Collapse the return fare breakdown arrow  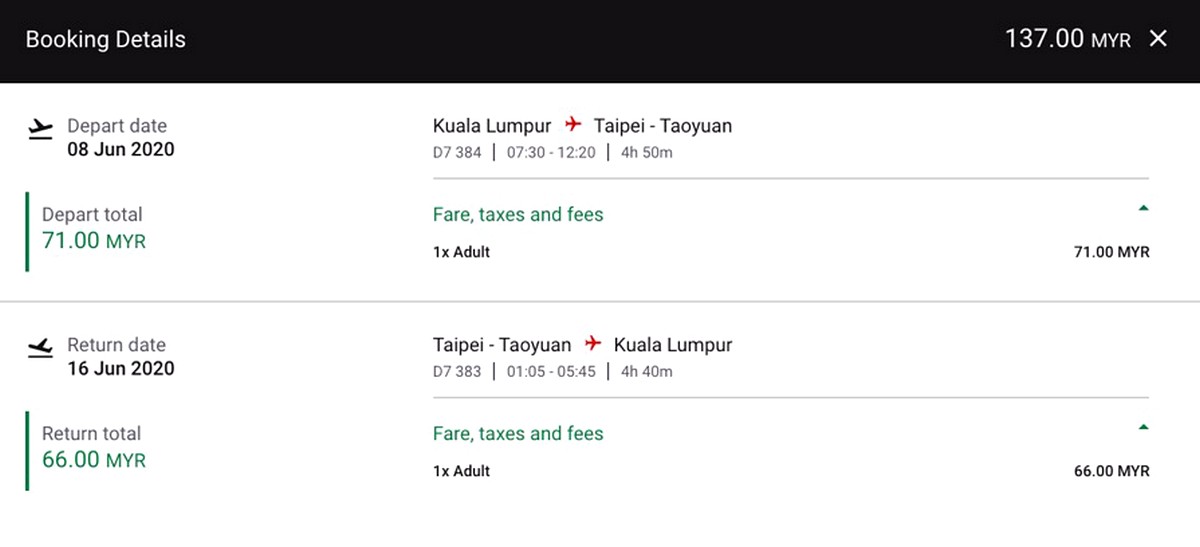(x=1143, y=428)
